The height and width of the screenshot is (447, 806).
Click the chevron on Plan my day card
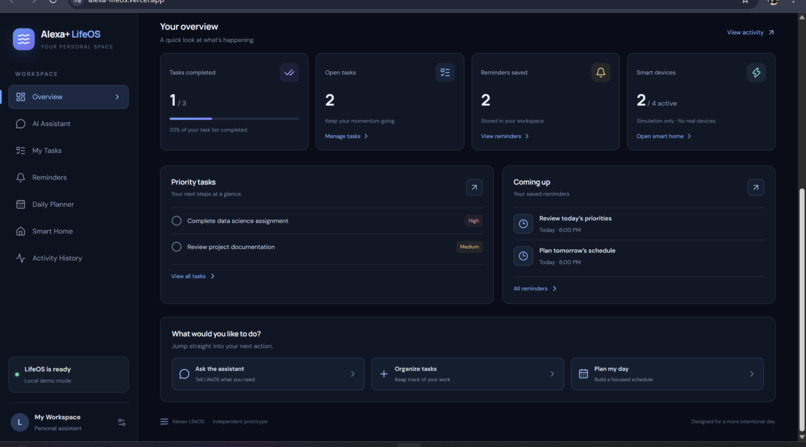752,374
